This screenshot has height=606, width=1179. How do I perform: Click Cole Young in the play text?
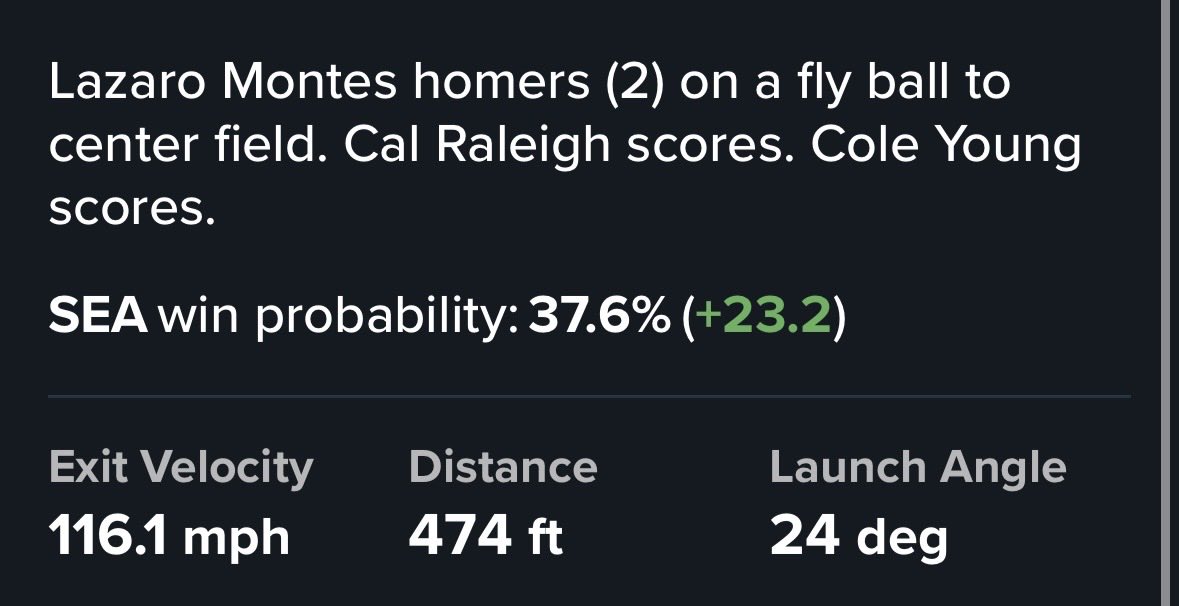click(x=946, y=146)
